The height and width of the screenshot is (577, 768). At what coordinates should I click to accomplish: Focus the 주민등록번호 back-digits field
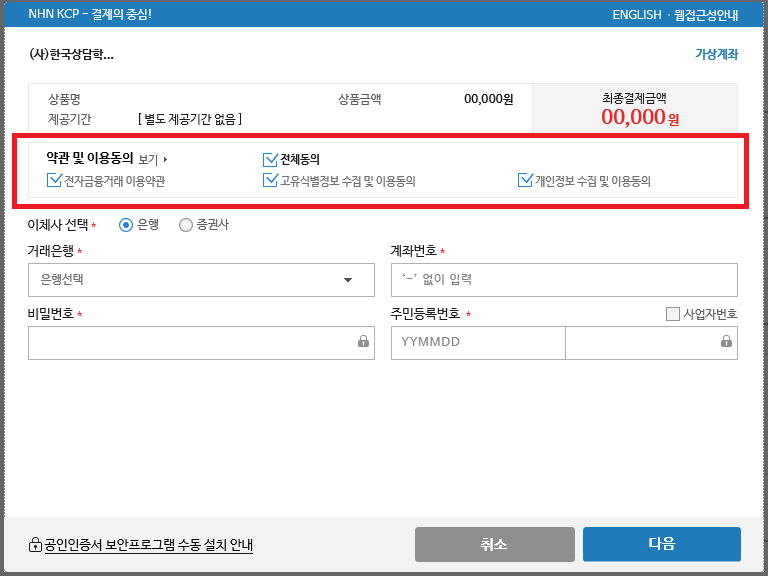[x=651, y=343]
